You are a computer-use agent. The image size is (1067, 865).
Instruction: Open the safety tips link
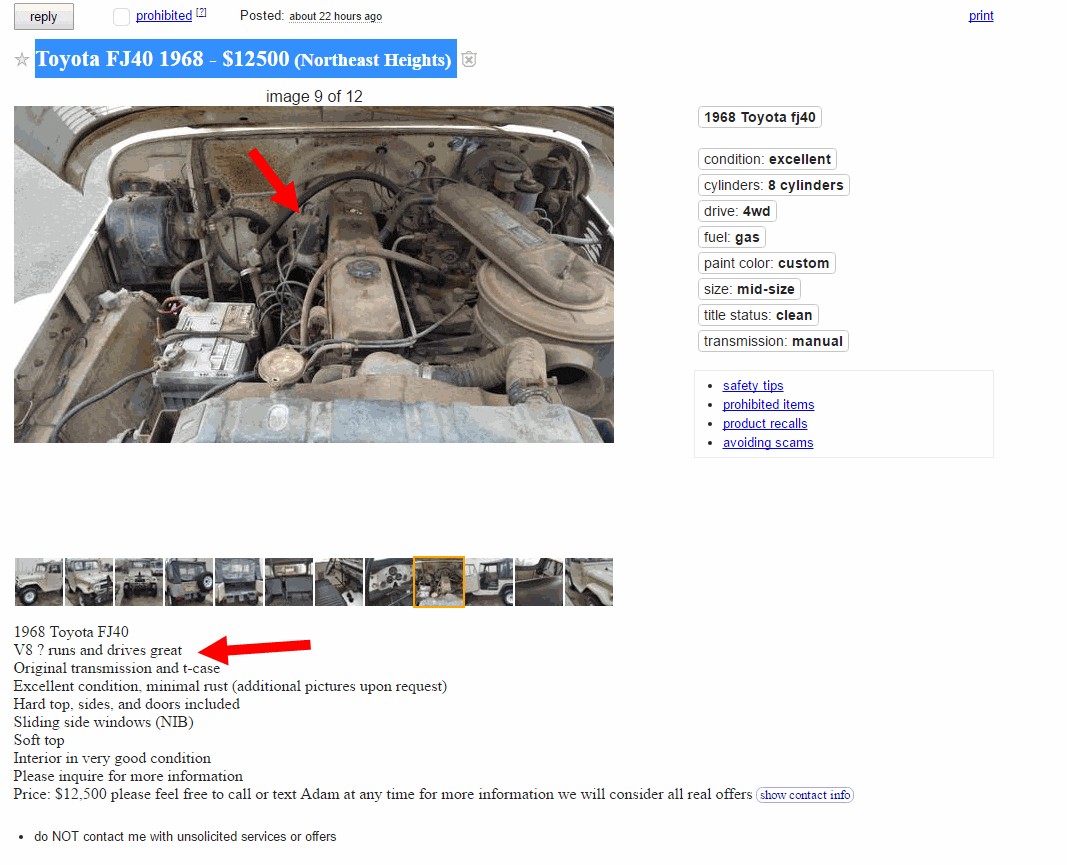[x=753, y=386]
